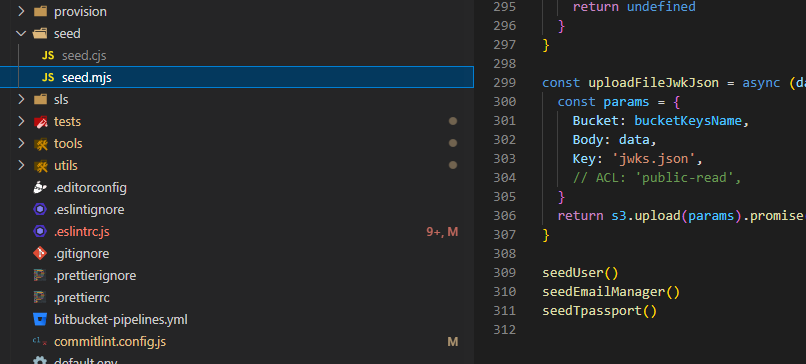Image resolution: width=806 pixels, height=364 pixels.
Task: Click the tools folder icon
Action: coord(40,144)
